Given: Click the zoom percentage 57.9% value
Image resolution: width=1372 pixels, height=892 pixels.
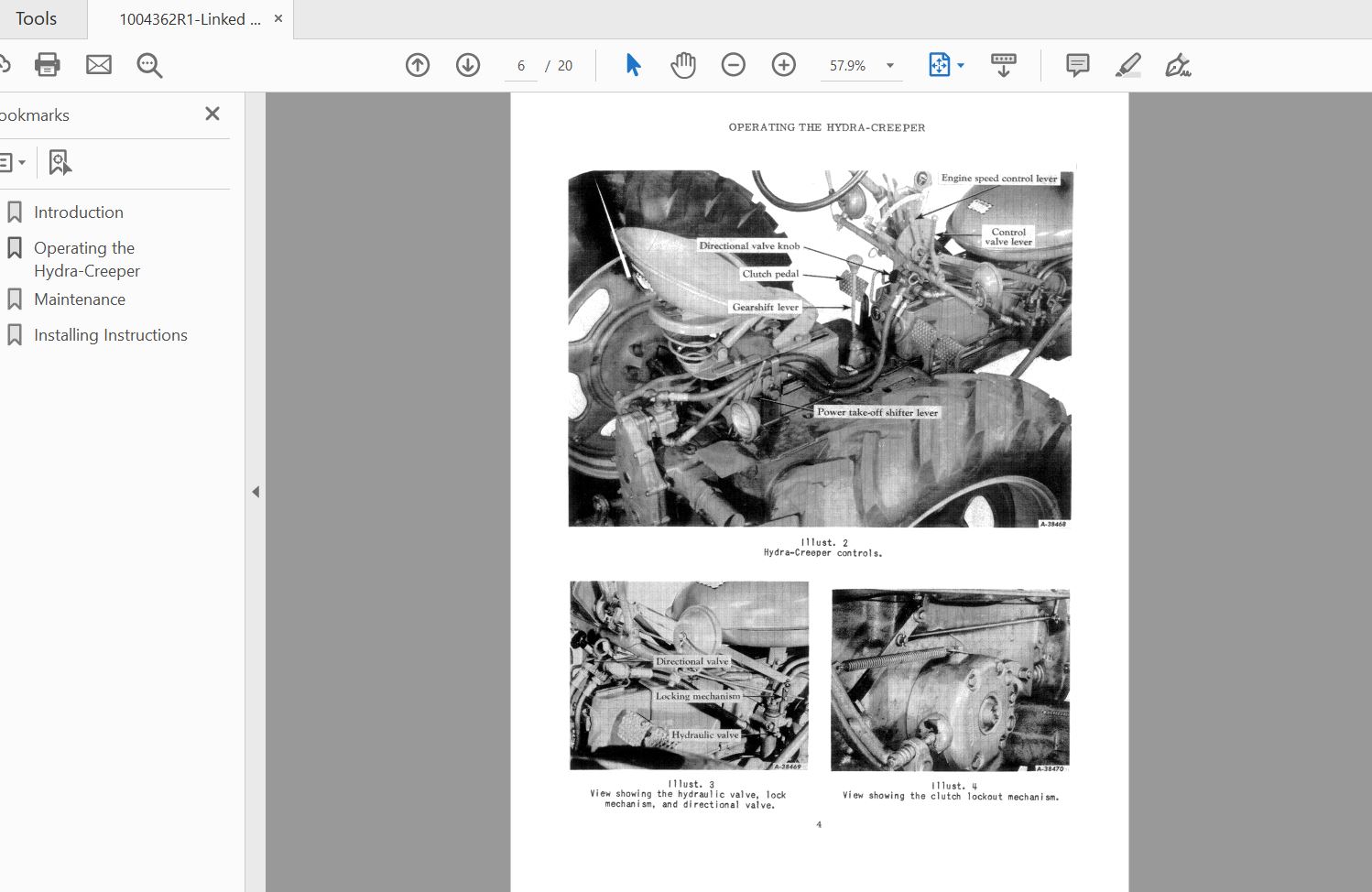Looking at the screenshot, I should (x=847, y=66).
